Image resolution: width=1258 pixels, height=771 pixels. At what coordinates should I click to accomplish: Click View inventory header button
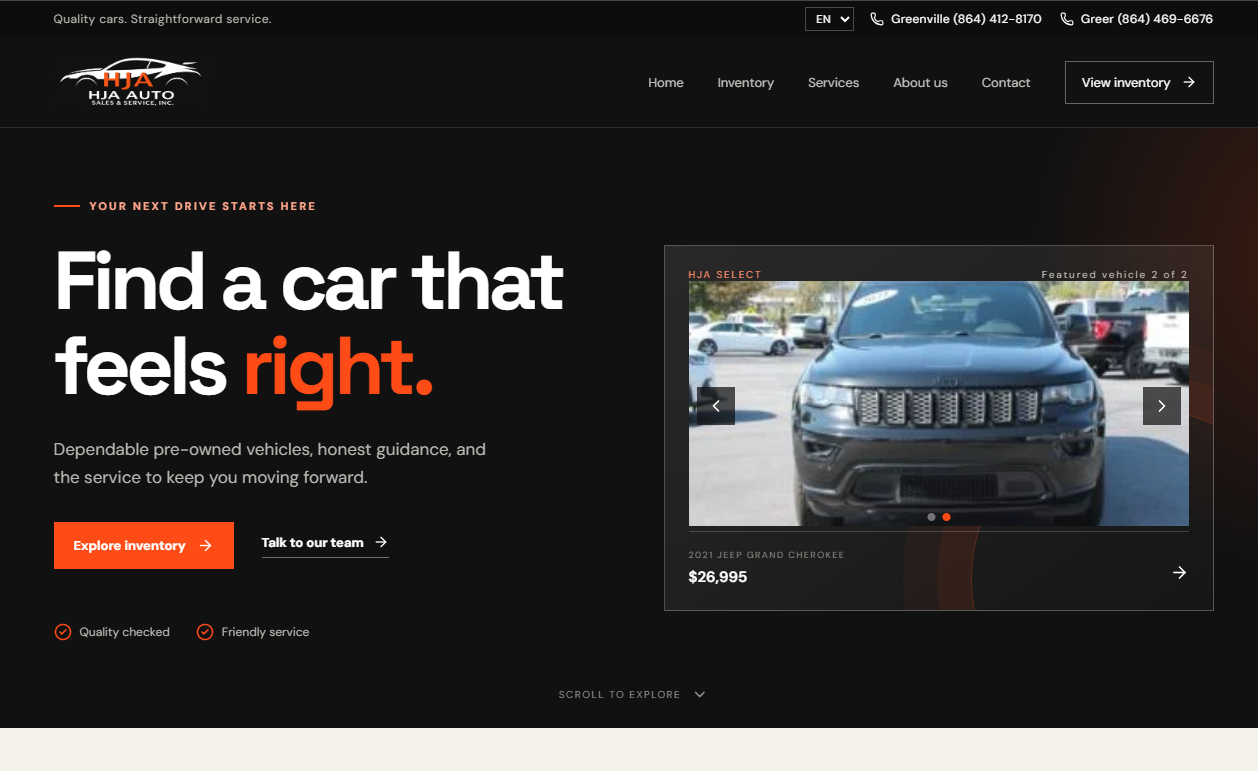(1139, 83)
